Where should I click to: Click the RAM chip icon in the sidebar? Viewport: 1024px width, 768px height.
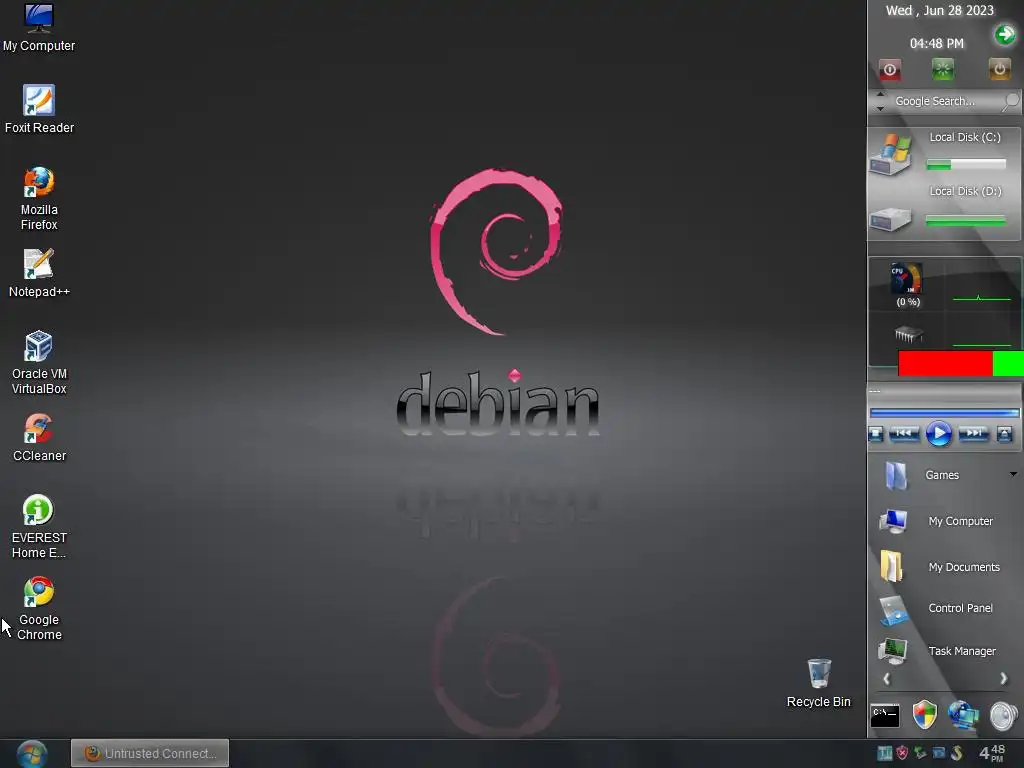click(x=908, y=335)
